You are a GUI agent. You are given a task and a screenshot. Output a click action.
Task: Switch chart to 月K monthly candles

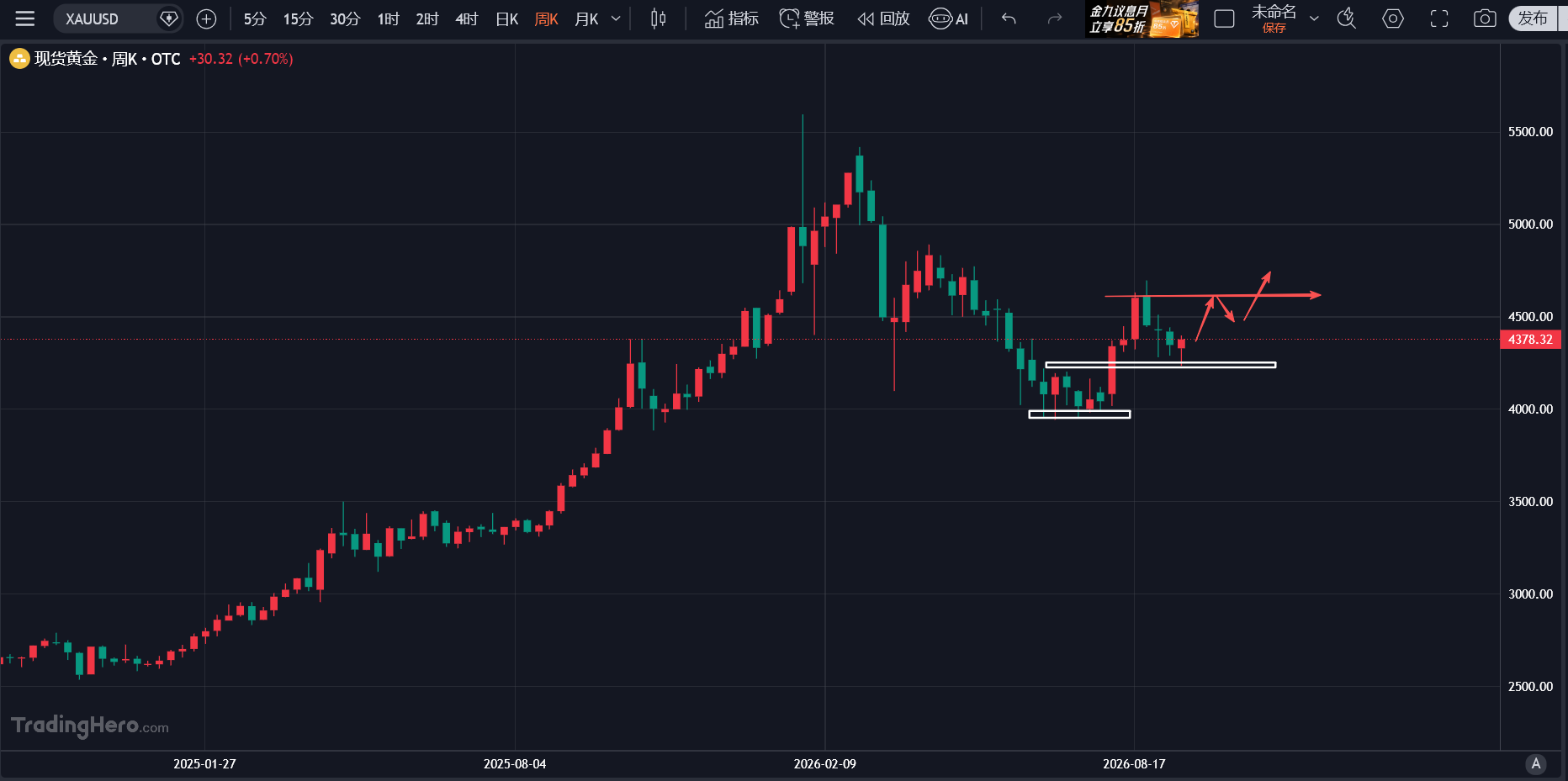tap(586, 18)
